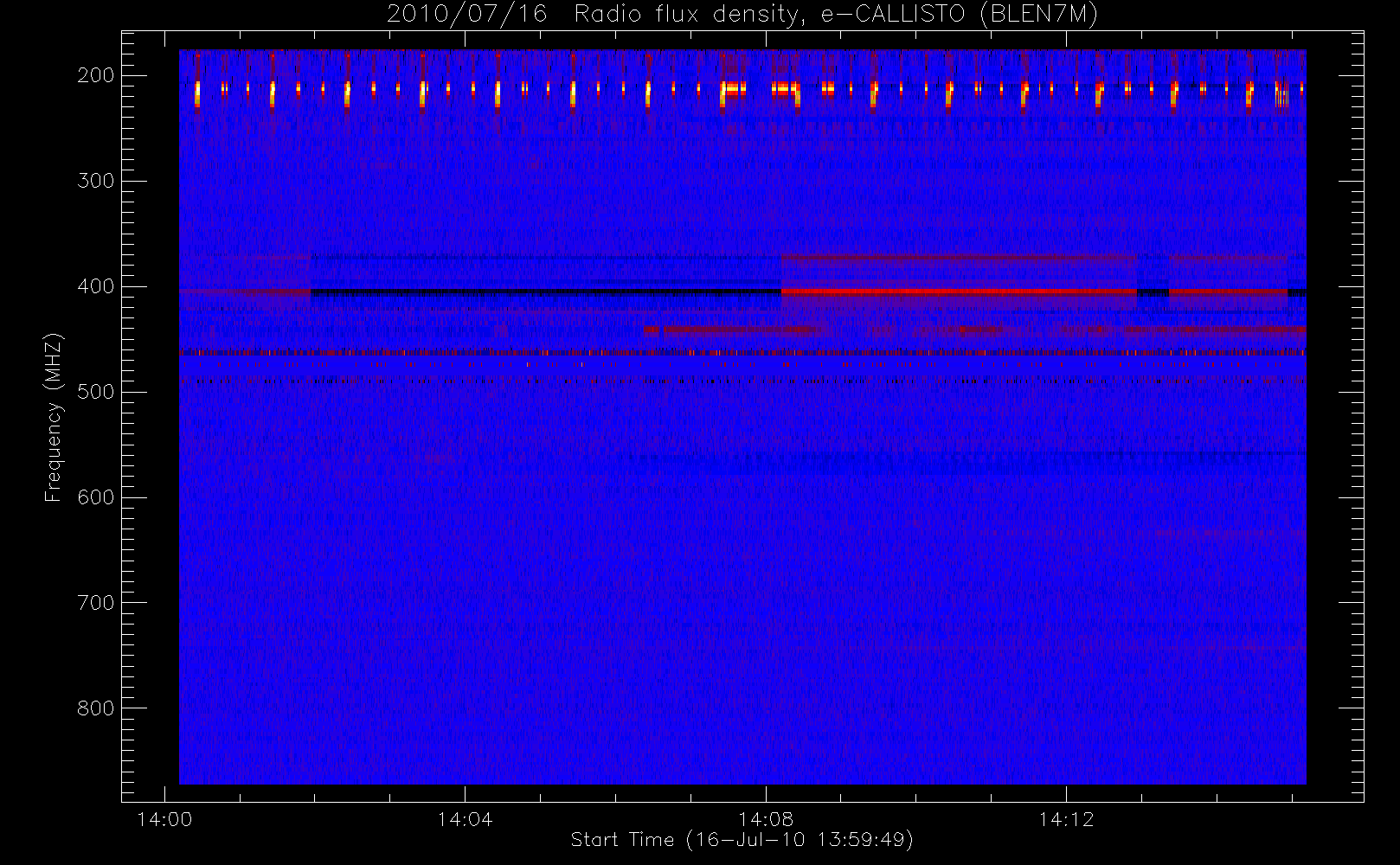Viewport: 1400px width, 865px height.
Task: Click the 'Start Time (16-Jul-10 13:59:49)' label
Action: pyautogui.click(x=742, y=840)
